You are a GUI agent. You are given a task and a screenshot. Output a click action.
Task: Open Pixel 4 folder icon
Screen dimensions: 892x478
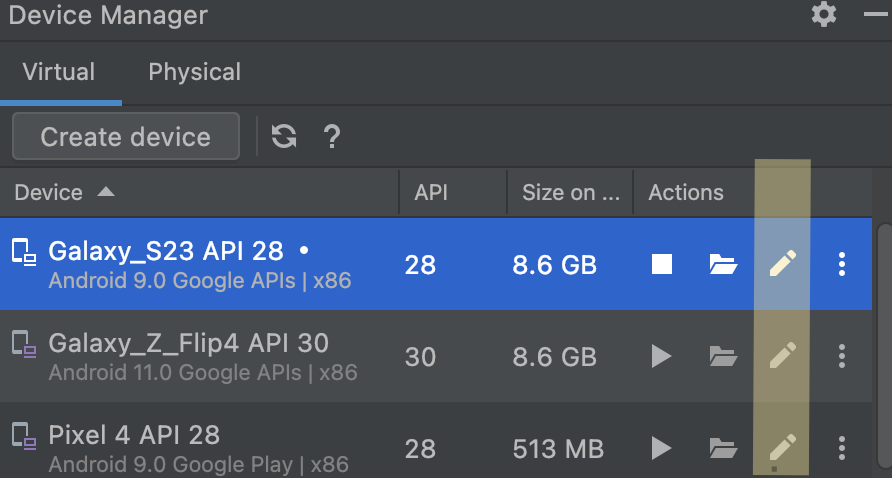(723, 447)
